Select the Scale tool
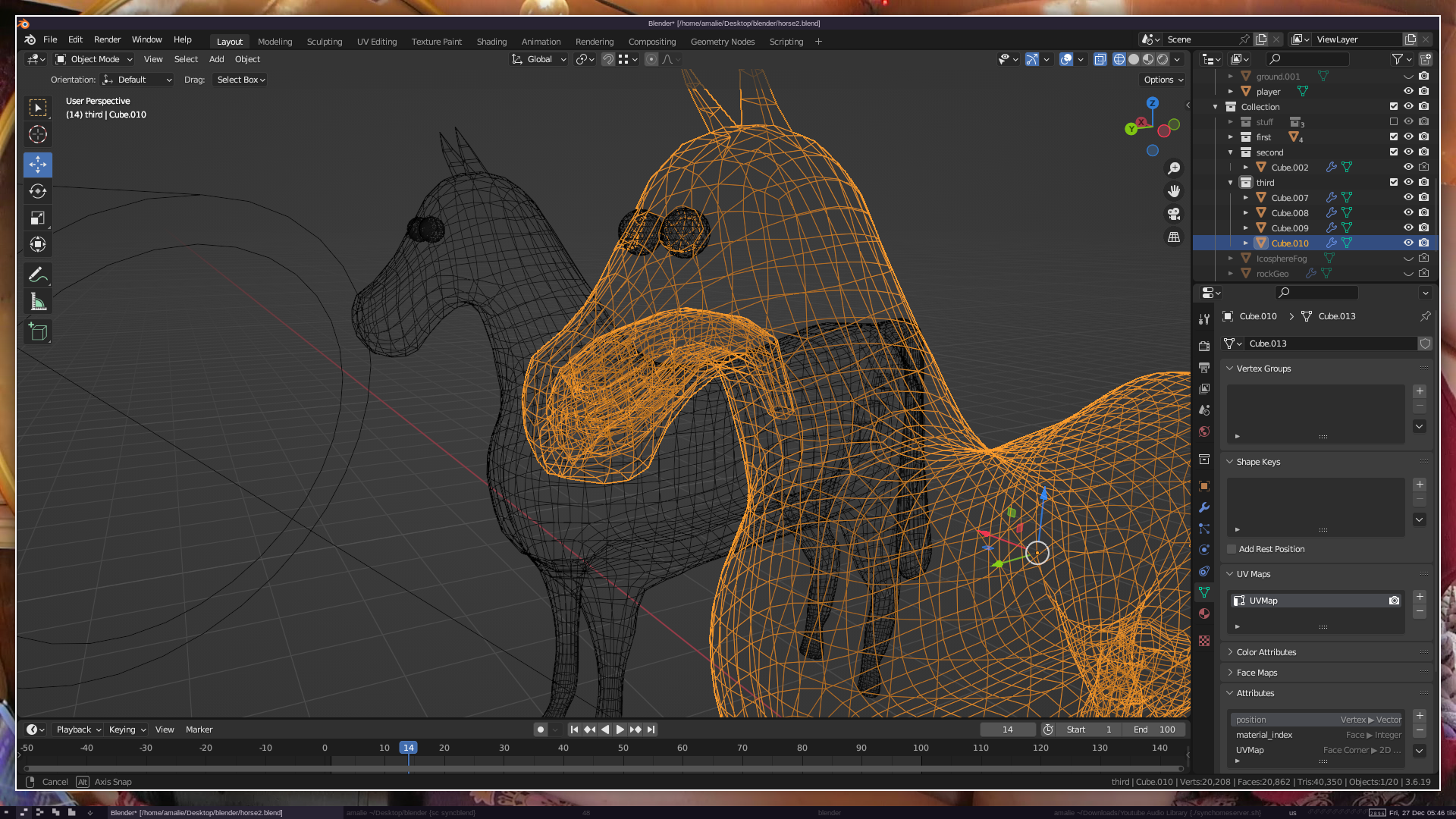Image resolution: width=1456 pixels, height=819 pixels. (37, 218)
